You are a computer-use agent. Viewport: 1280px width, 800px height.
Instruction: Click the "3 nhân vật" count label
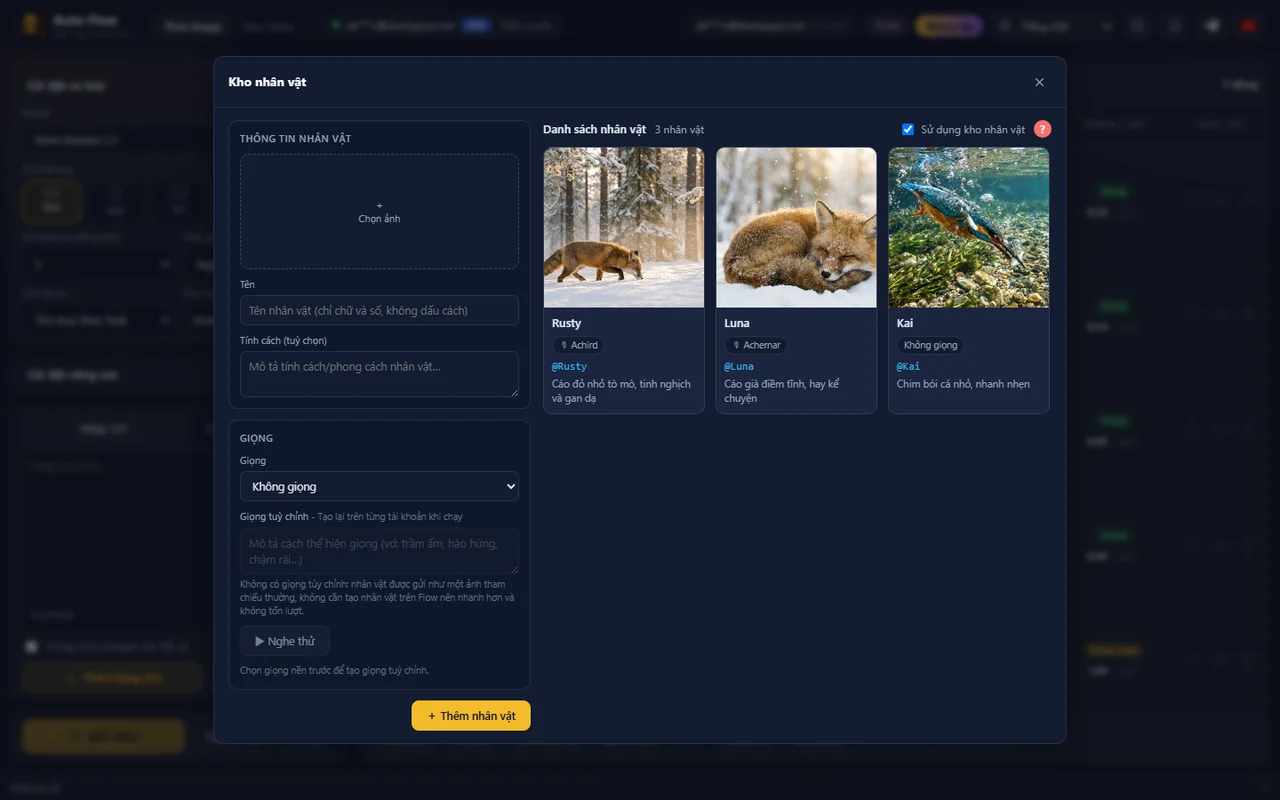coord(679,130)
